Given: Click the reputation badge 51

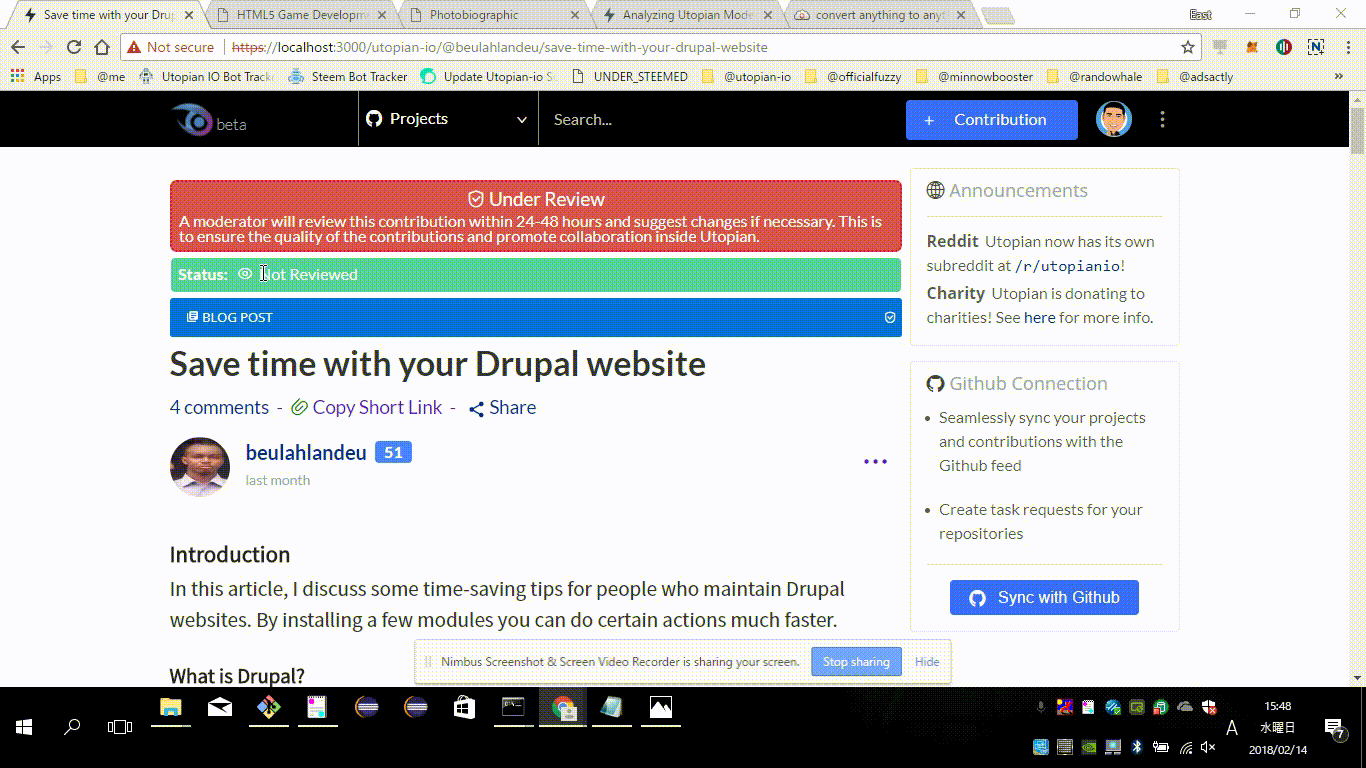Looking at the screenshot, I should tap(393, 453).
